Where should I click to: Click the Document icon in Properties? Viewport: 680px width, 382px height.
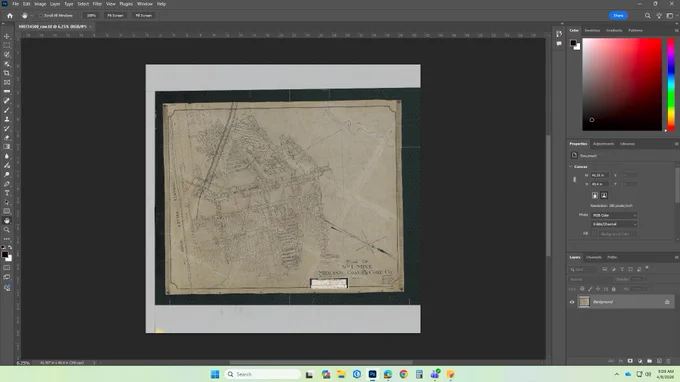(x=574, y=155)
